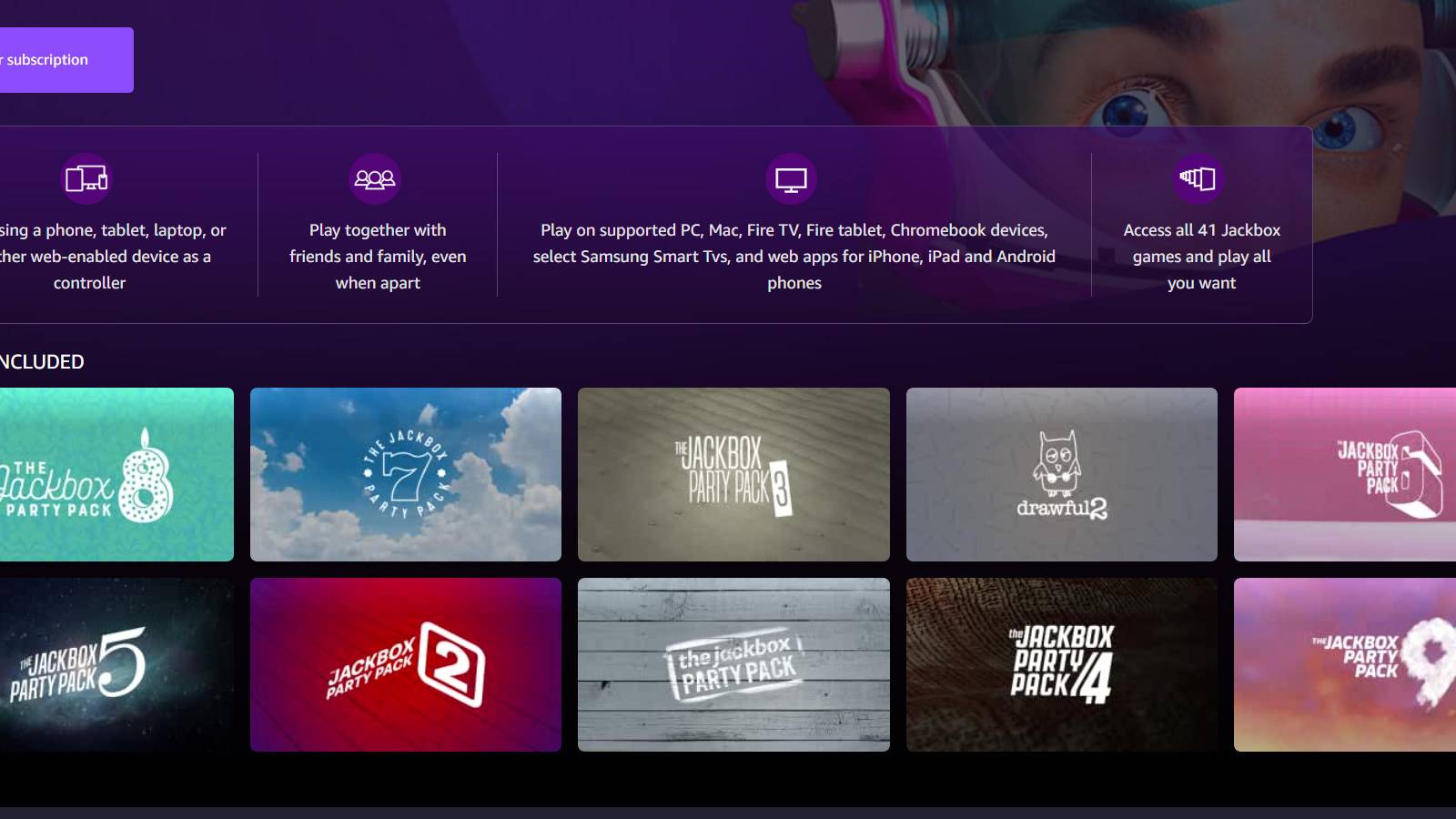Select the Jackbox Party Pack 3 thumbnail
Screen dimensions: 1456x819
[x=733, y=474]
